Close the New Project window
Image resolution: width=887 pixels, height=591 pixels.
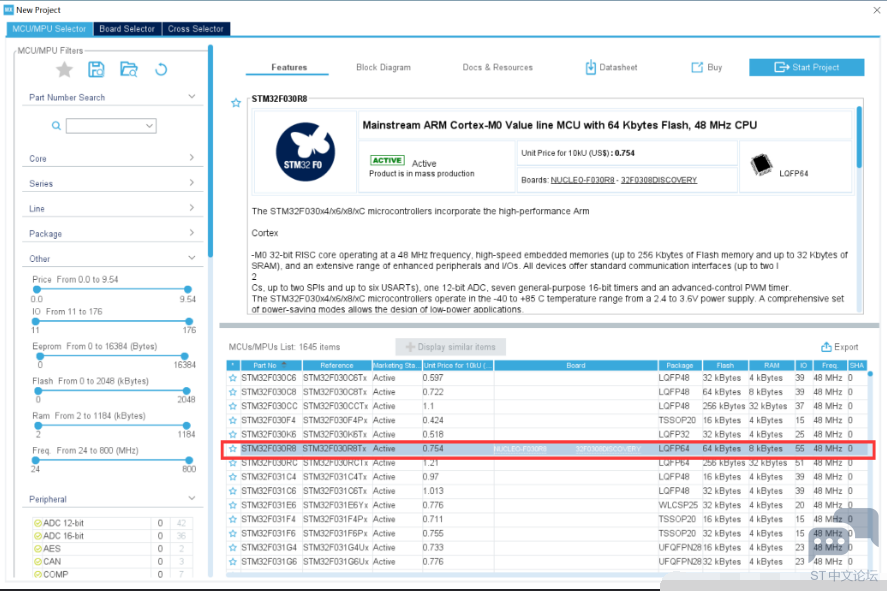point(876,10)
